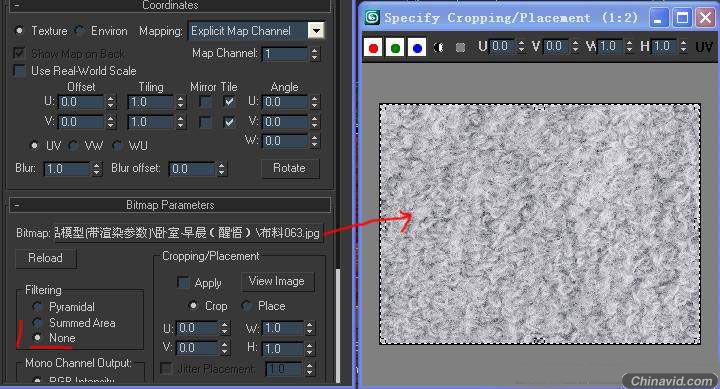
Task: Click the UV button in the cropping toolbar
Action: (703, 47)
